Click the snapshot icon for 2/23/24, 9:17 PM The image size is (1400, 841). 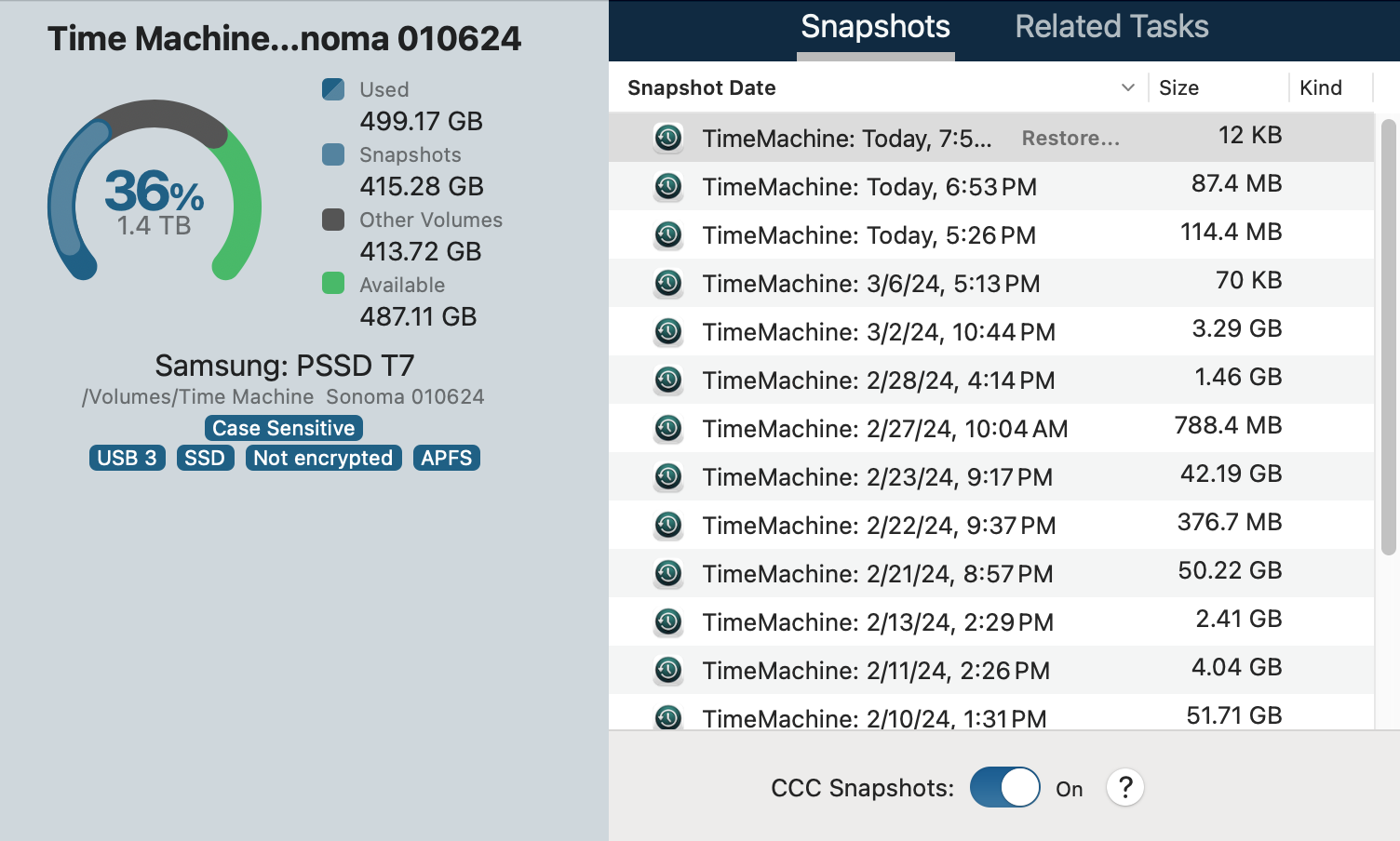pos(668,477)
